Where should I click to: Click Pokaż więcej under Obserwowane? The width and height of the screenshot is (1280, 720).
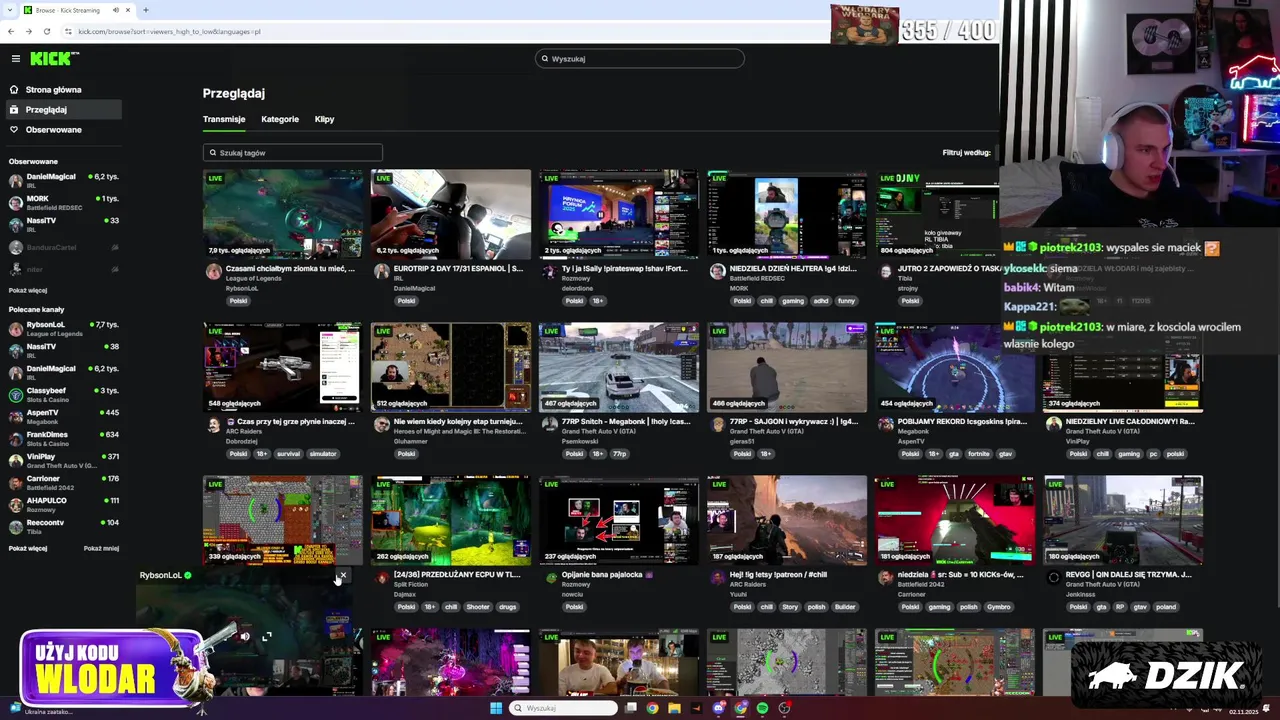(28, 290)
